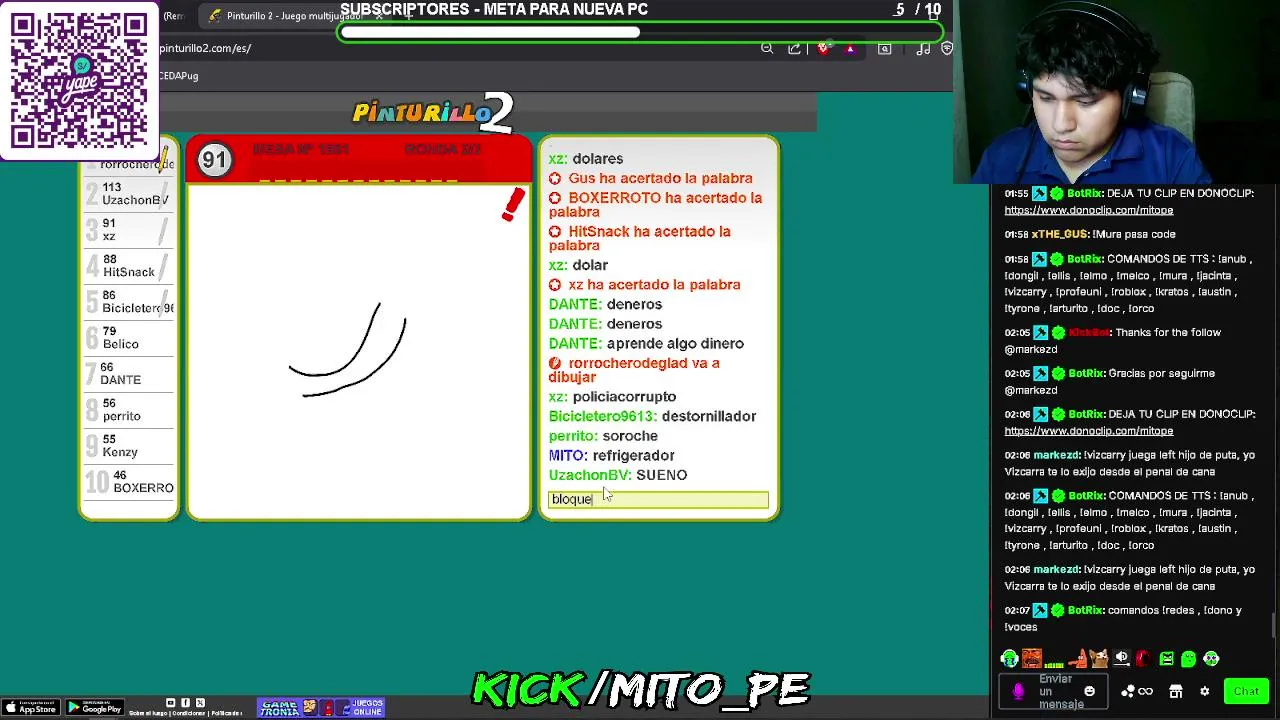Click the MITO: refrigerador chat message

point(611,455)
